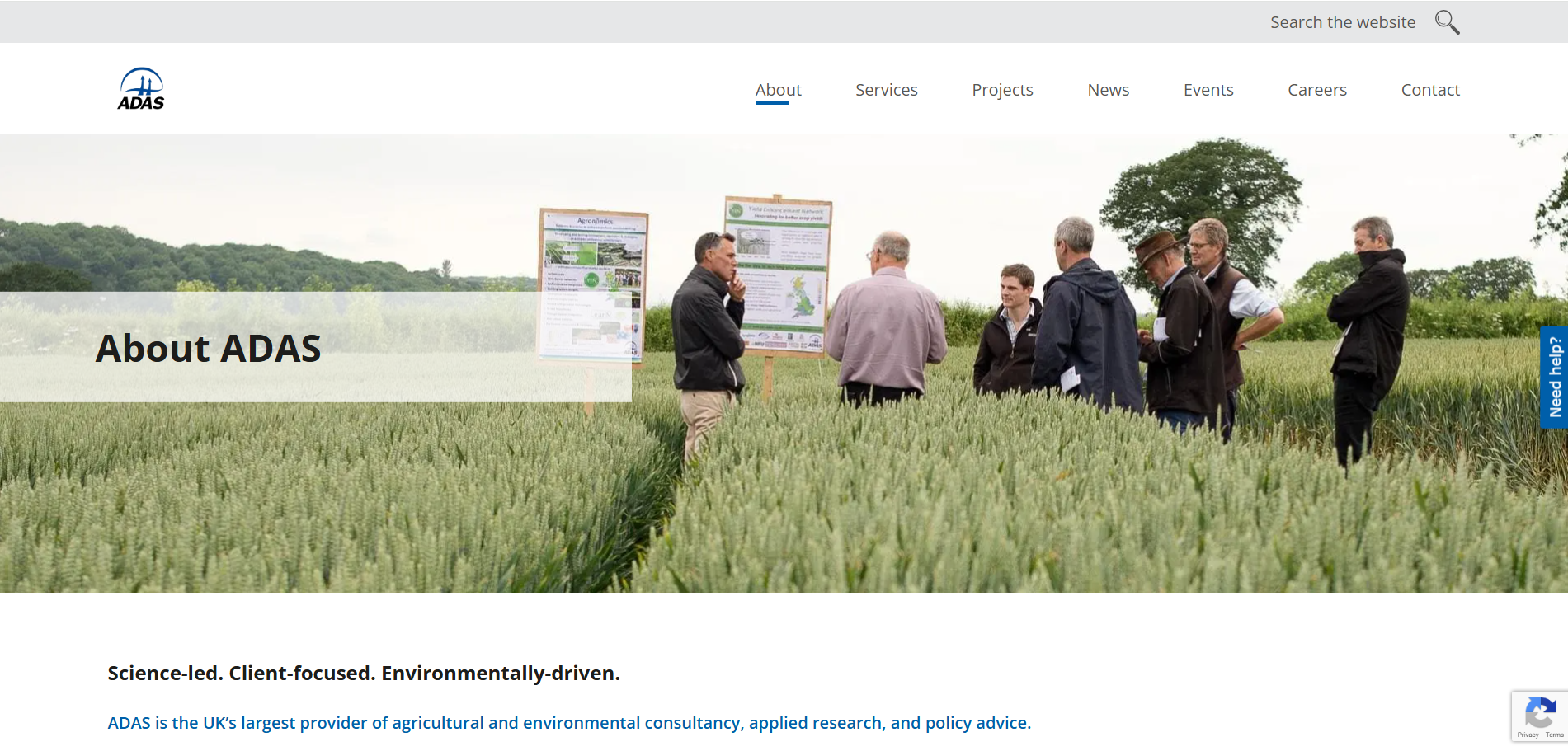Click the Privacy link in reCAPTCHA badge
The height and width of the screenshot is (751, 1568).
(x=1527, y=735)
